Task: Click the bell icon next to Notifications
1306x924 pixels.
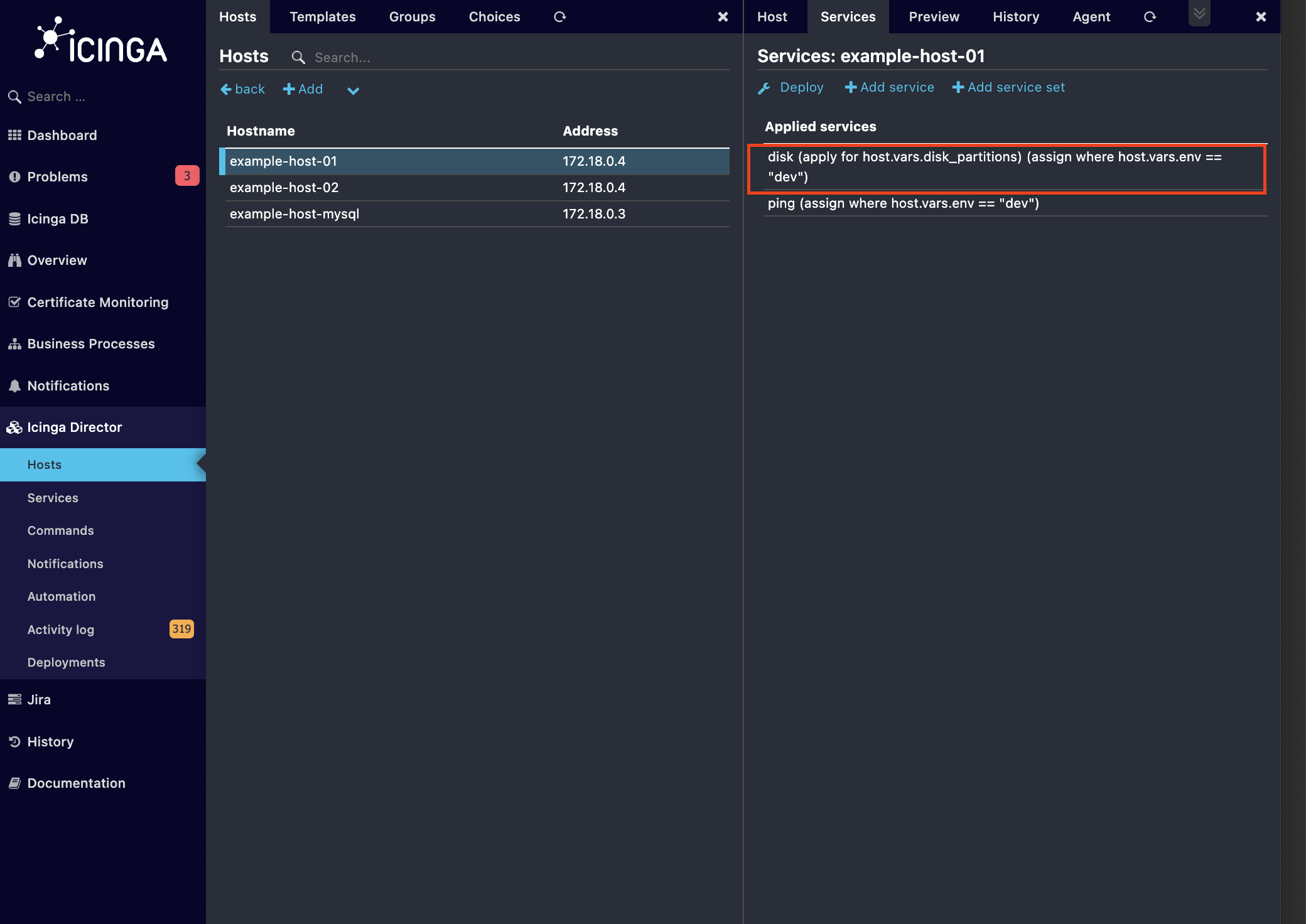Action: click(14, 385)
